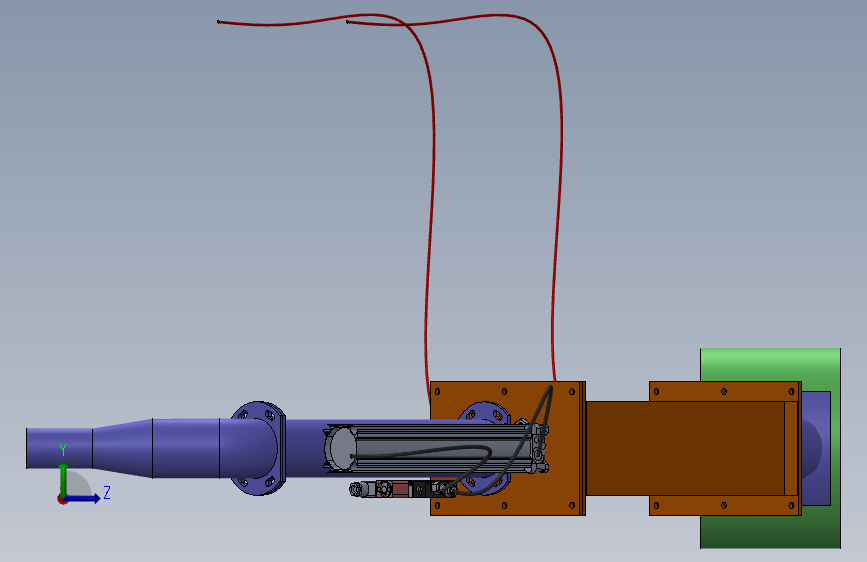Select the blue cap inside the green block
The width and height of the screenshot is (867, 562).
[816, 448]
